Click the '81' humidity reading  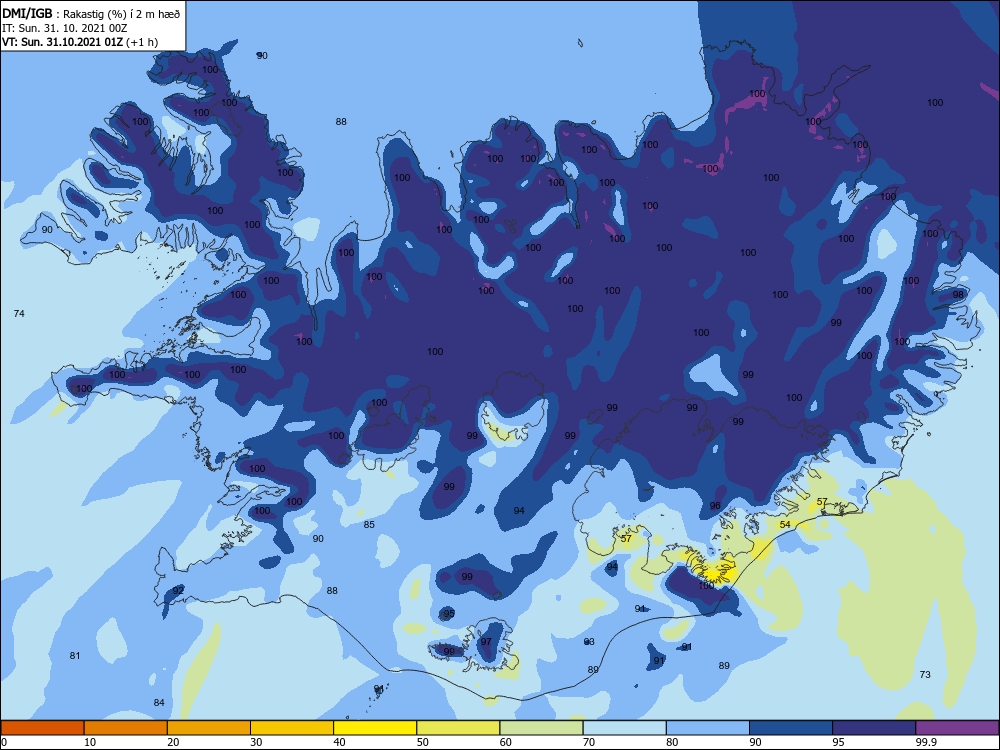coord(75,656)
